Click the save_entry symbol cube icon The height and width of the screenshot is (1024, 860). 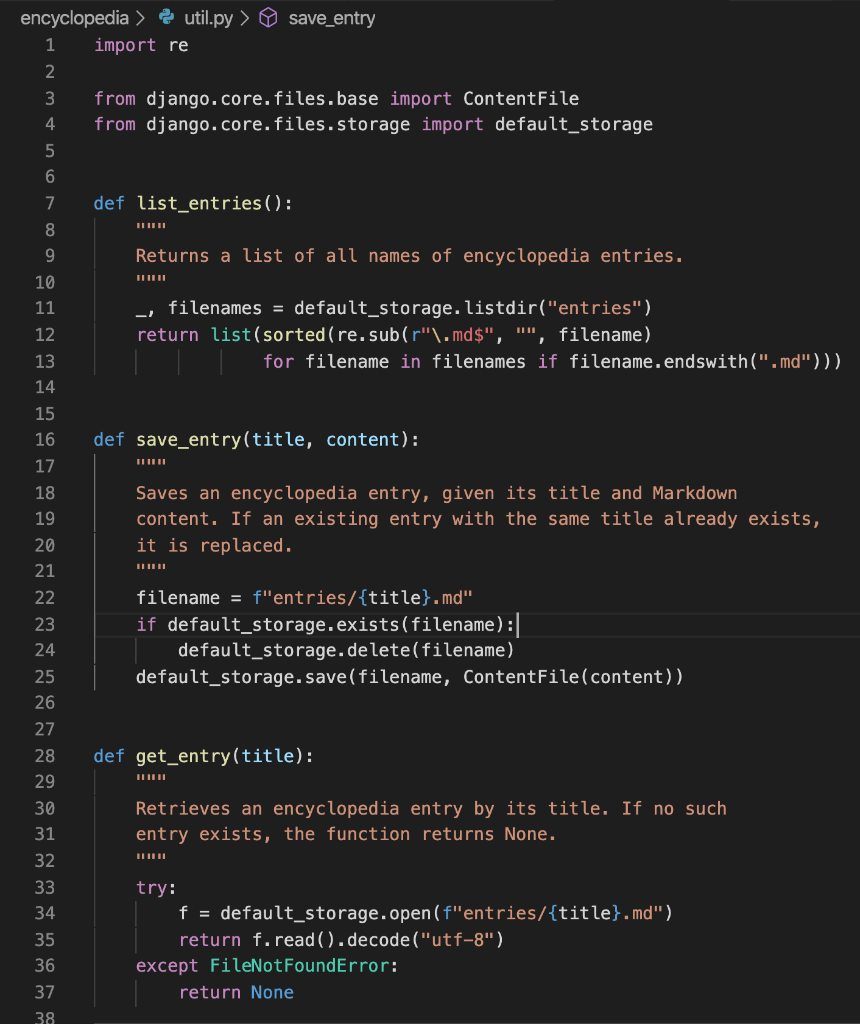point(267,17)
